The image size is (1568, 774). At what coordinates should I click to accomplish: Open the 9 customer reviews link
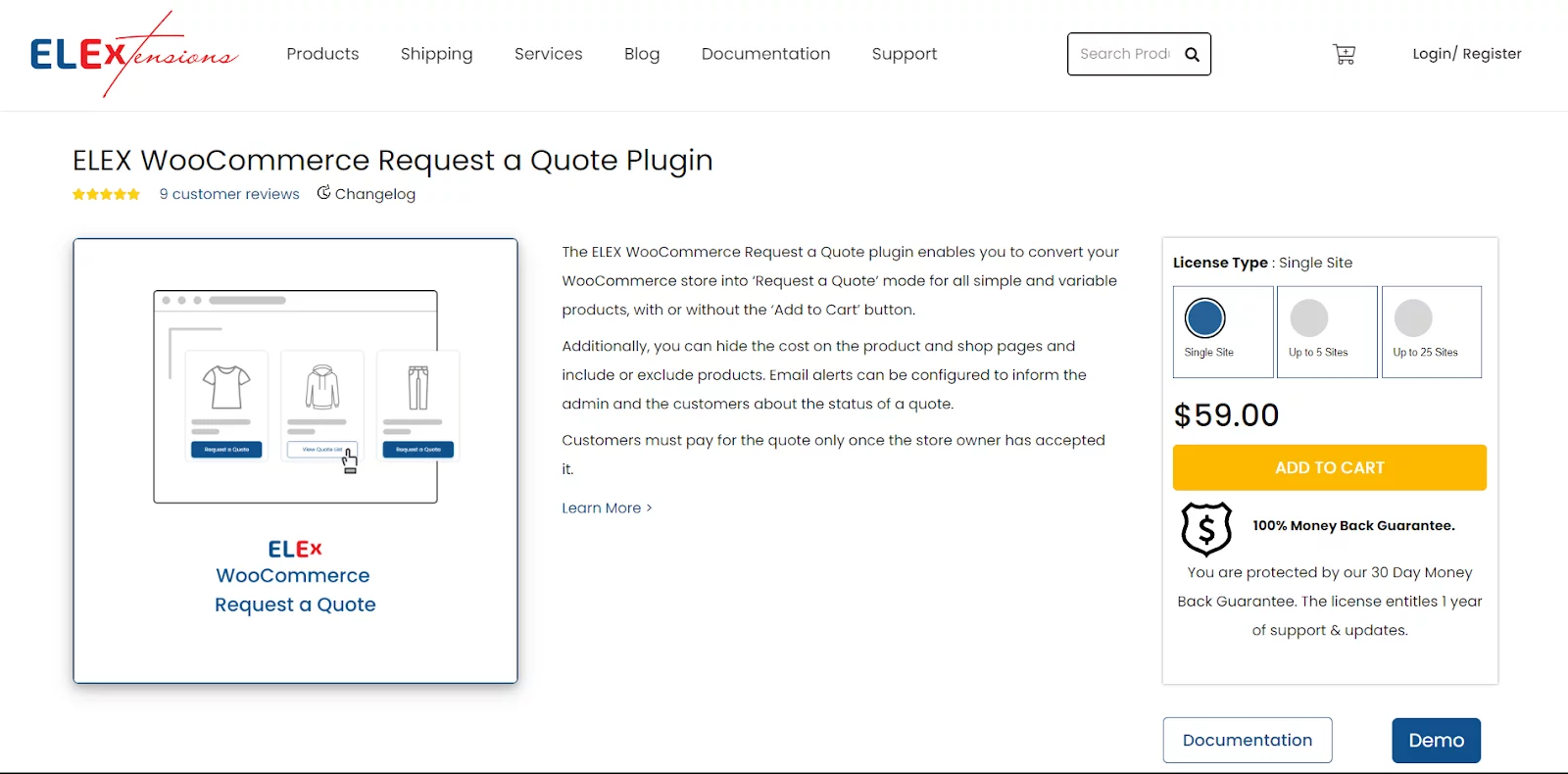(x=229, y=194)
